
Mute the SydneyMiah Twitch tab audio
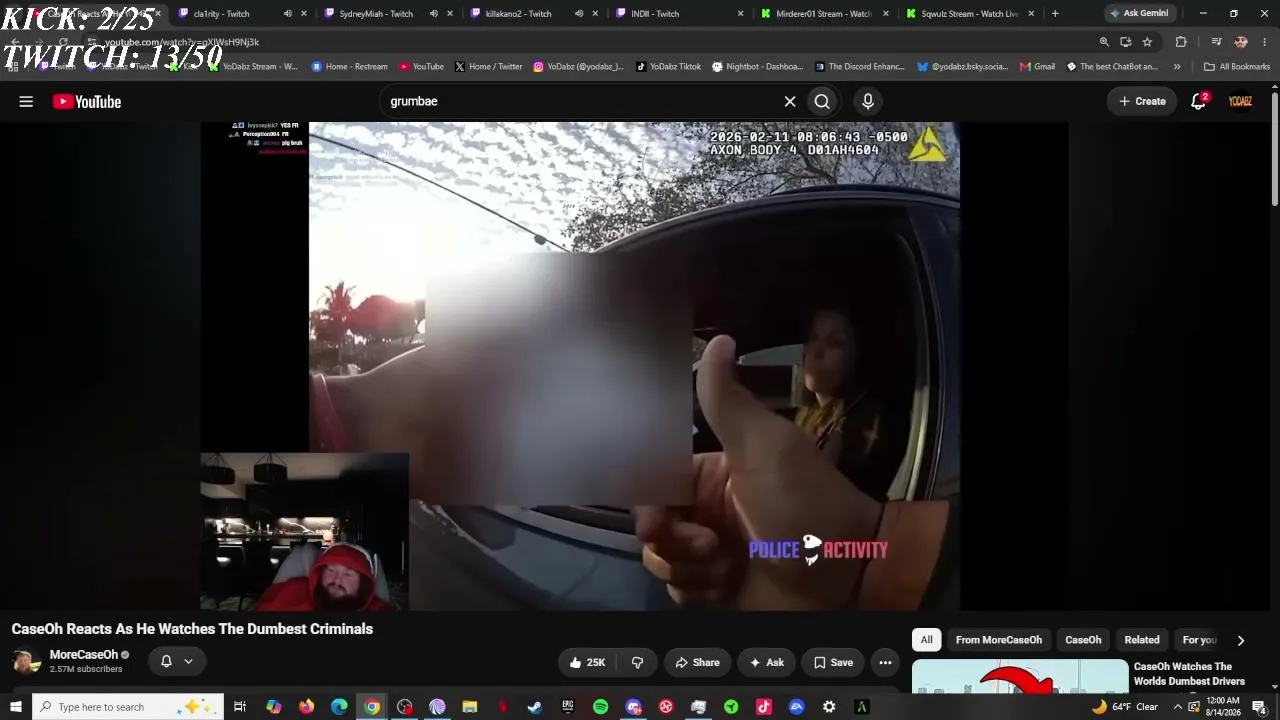(x=434, y=14)
